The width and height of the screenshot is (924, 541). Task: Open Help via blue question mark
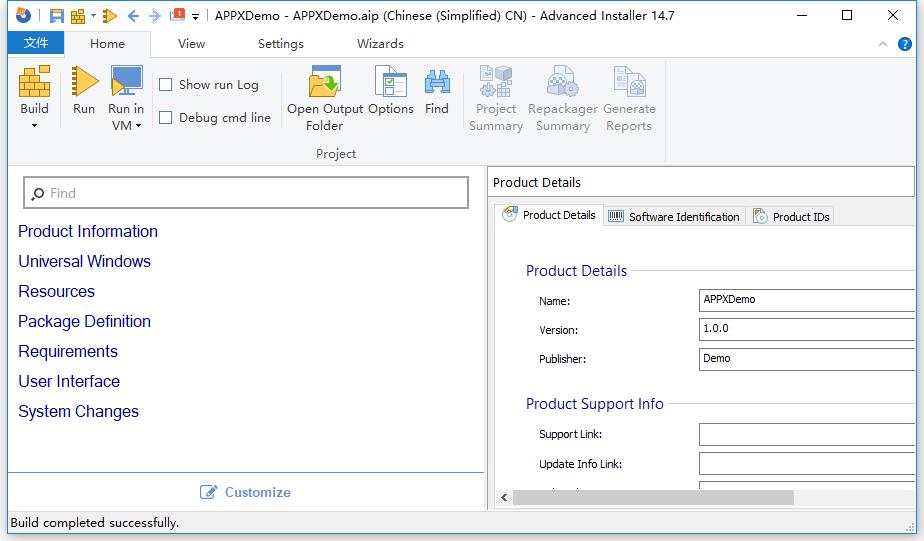[905, 44]
